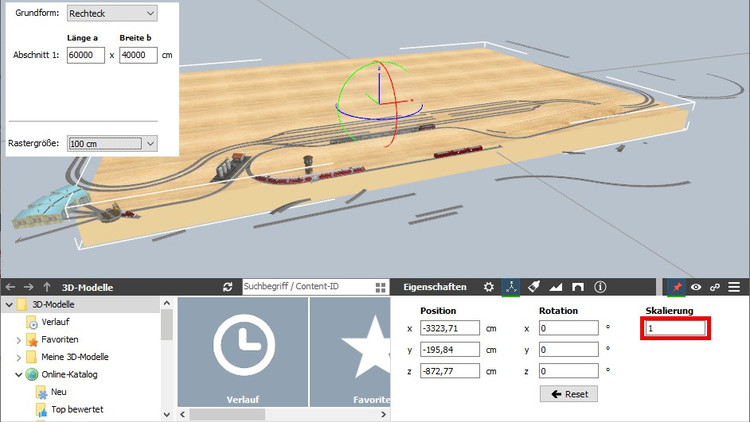Viewport: 750px width, 422px height.
Task: Open the info properties tab
Action: click(600, 287)
